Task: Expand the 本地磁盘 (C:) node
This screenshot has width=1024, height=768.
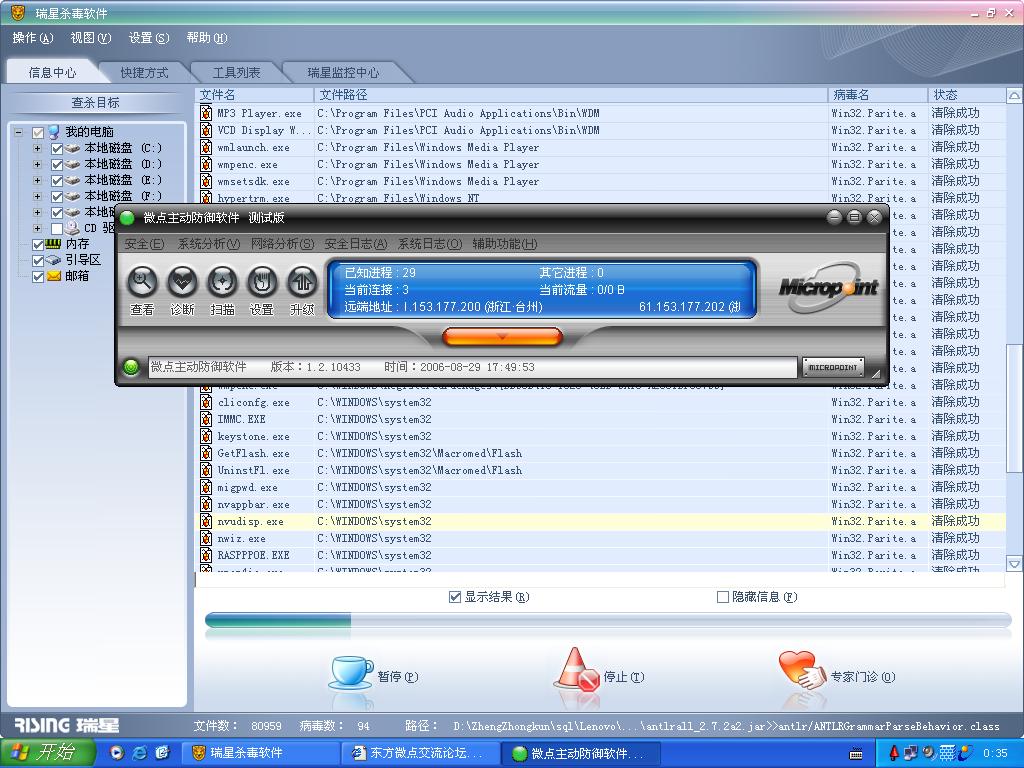Action: 37,148
